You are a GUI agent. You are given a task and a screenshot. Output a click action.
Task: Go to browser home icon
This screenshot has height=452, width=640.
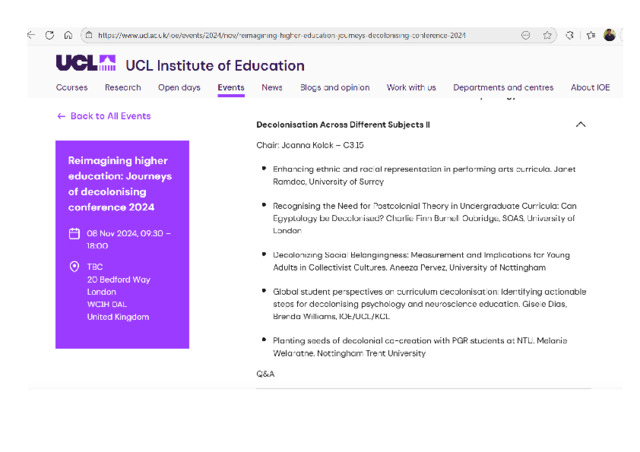[68, 35]
